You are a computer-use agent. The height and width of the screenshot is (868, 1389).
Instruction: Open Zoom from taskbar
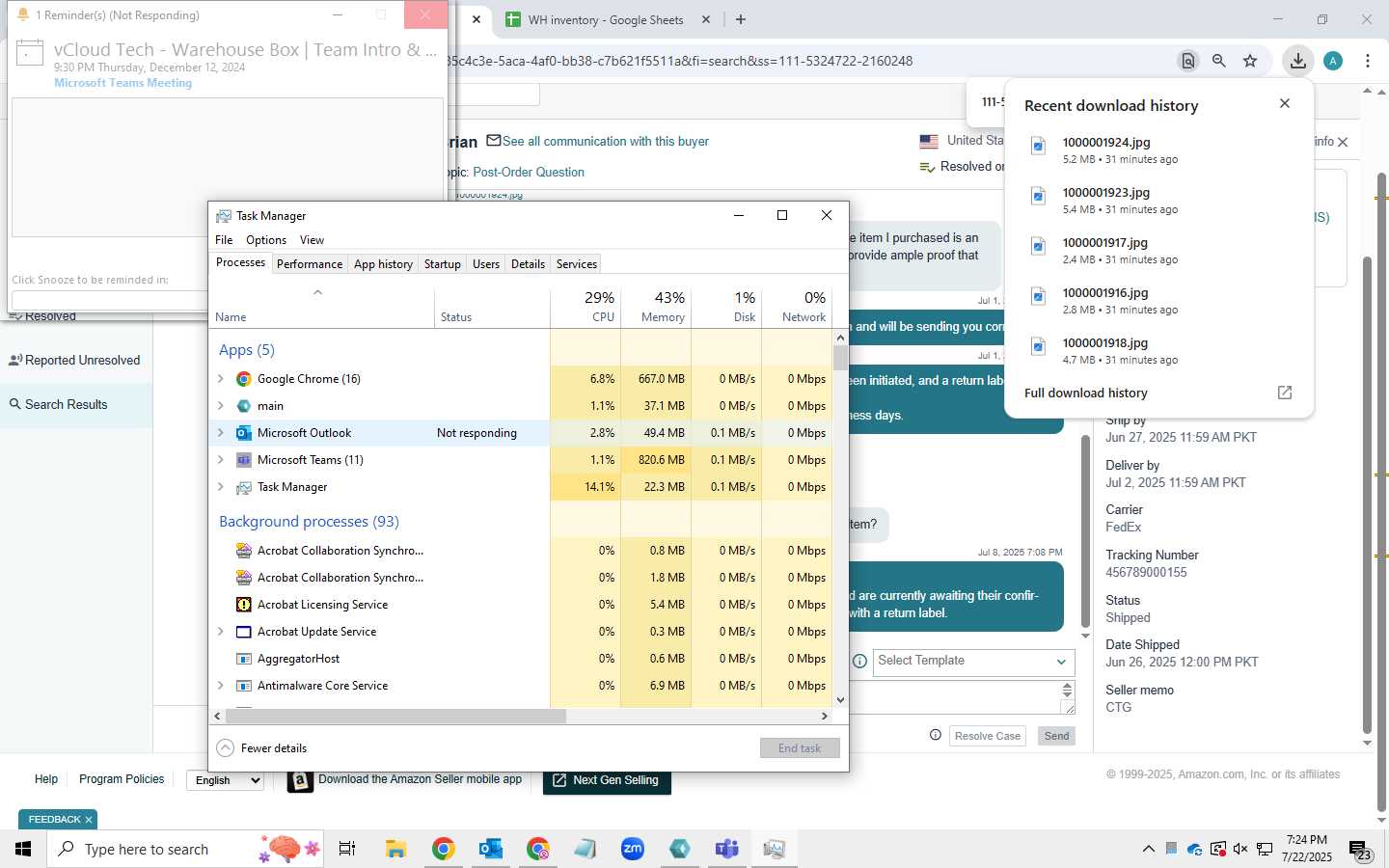[x=632, y=849]
